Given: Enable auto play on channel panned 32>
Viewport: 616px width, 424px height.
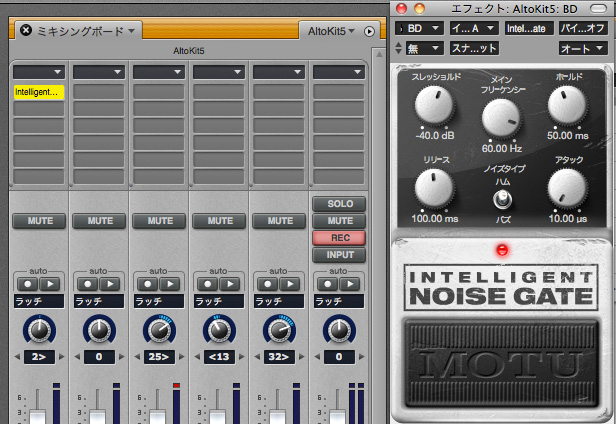Looking at the screenshot, I should coord(290,284).
